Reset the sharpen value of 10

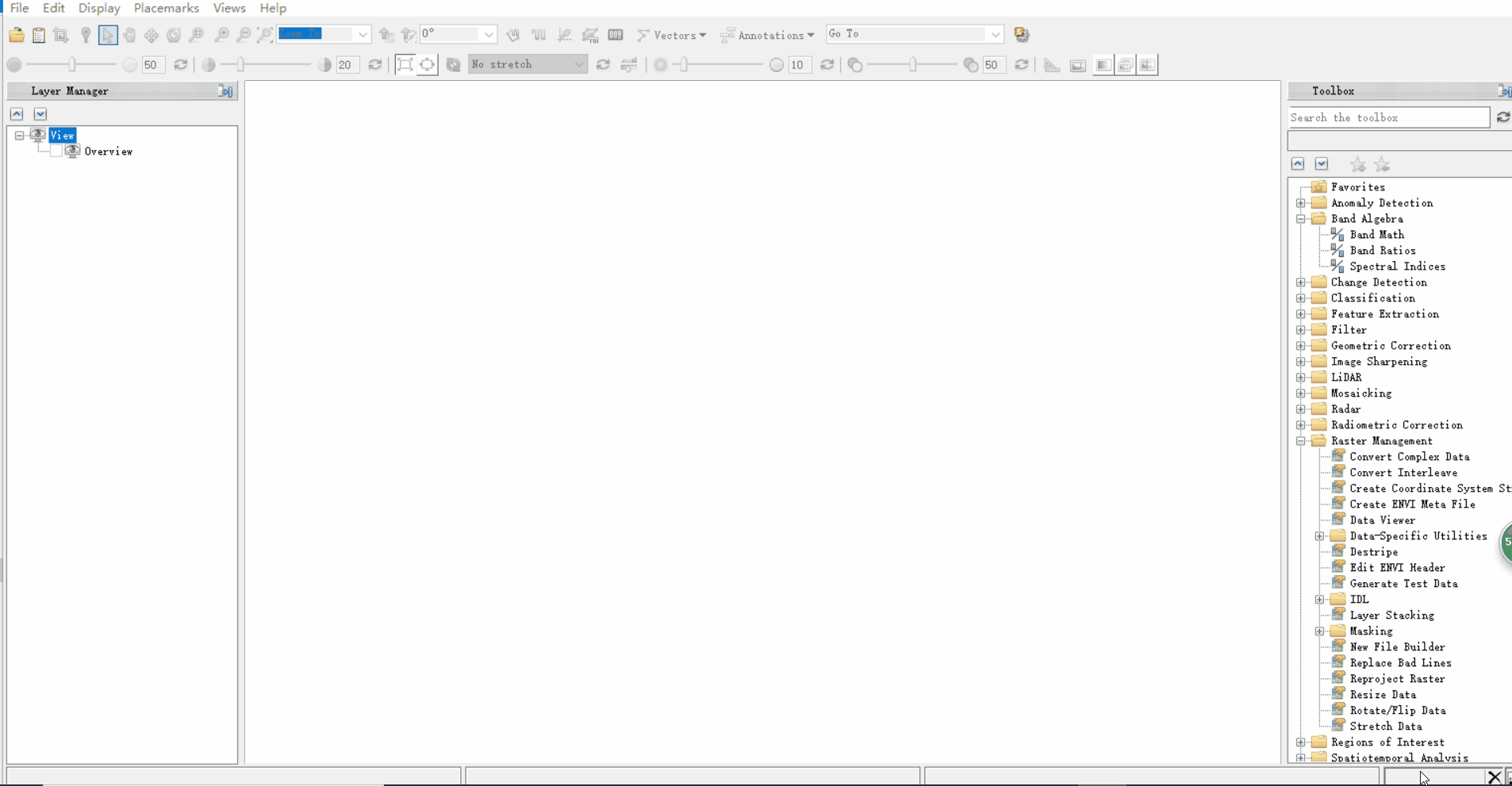[x=827, y=65]
